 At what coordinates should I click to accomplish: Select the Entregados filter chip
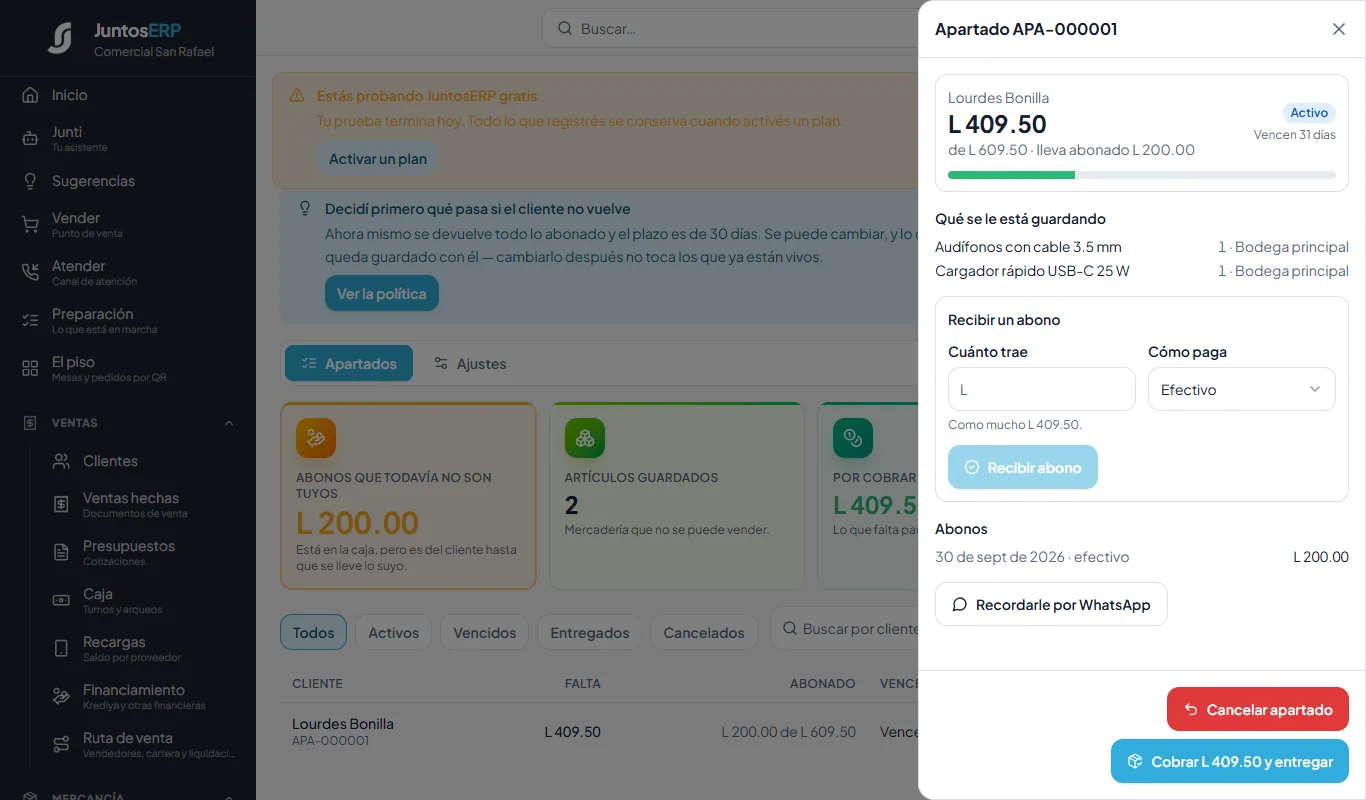point(590,633)
